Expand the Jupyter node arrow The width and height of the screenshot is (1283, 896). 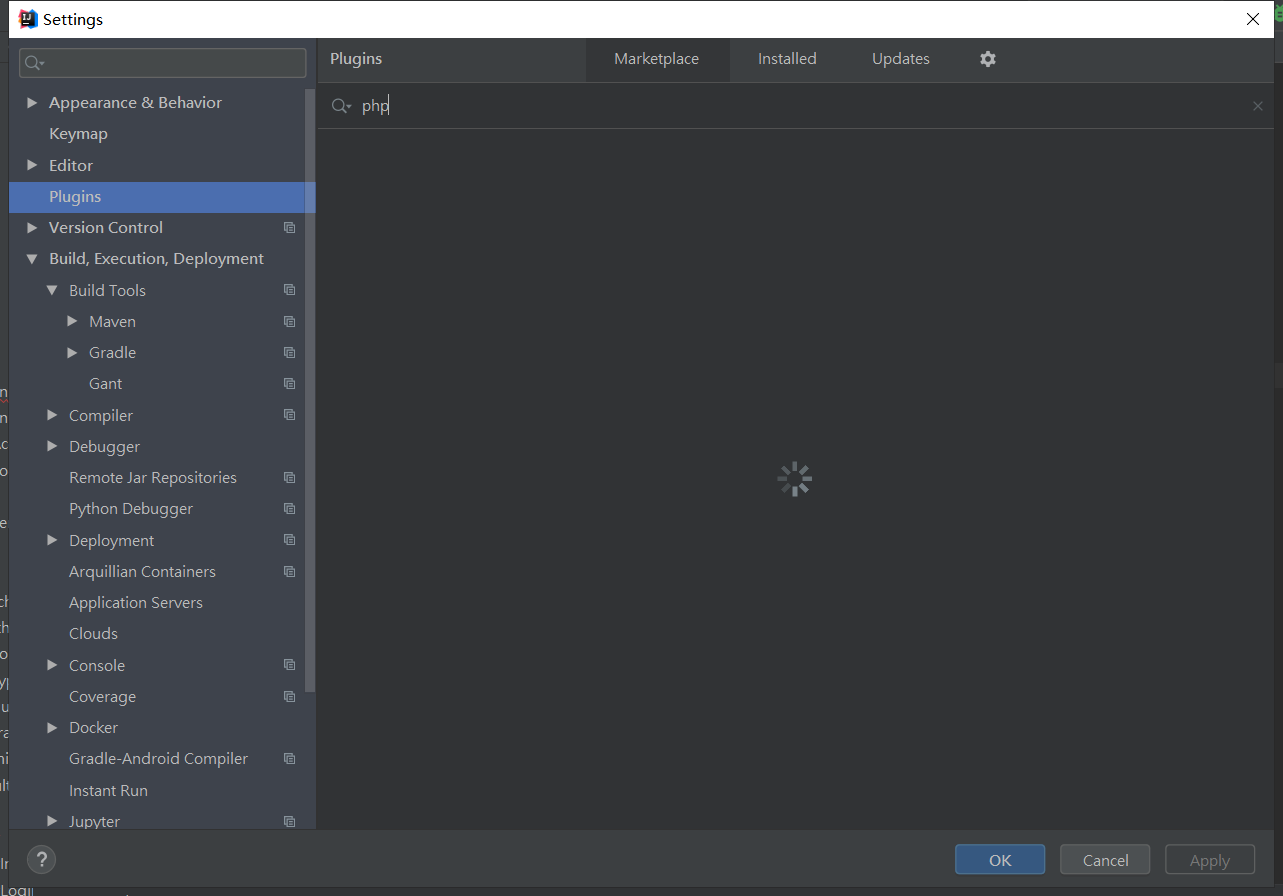52,822
